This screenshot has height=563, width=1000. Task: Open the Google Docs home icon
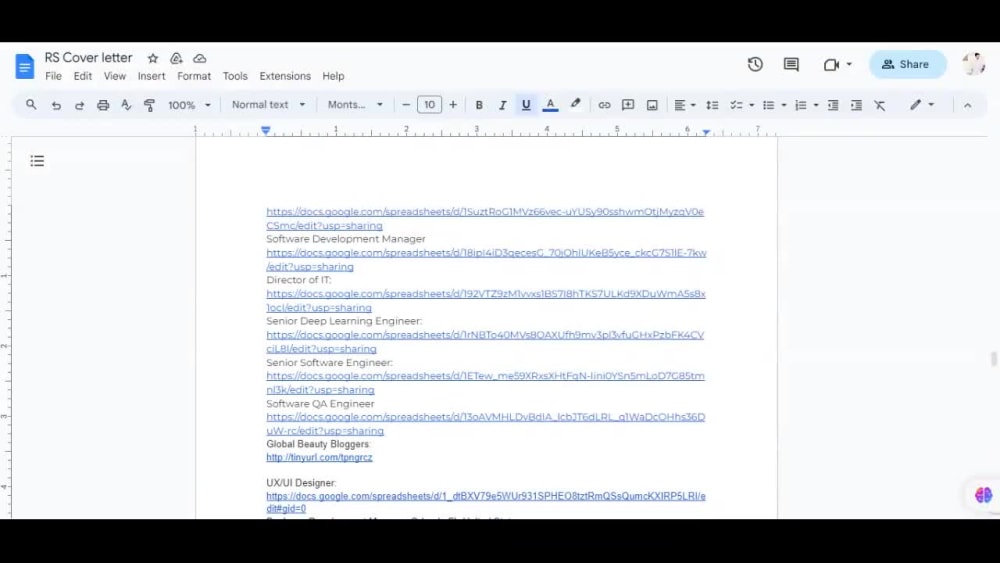pos(24,66)
